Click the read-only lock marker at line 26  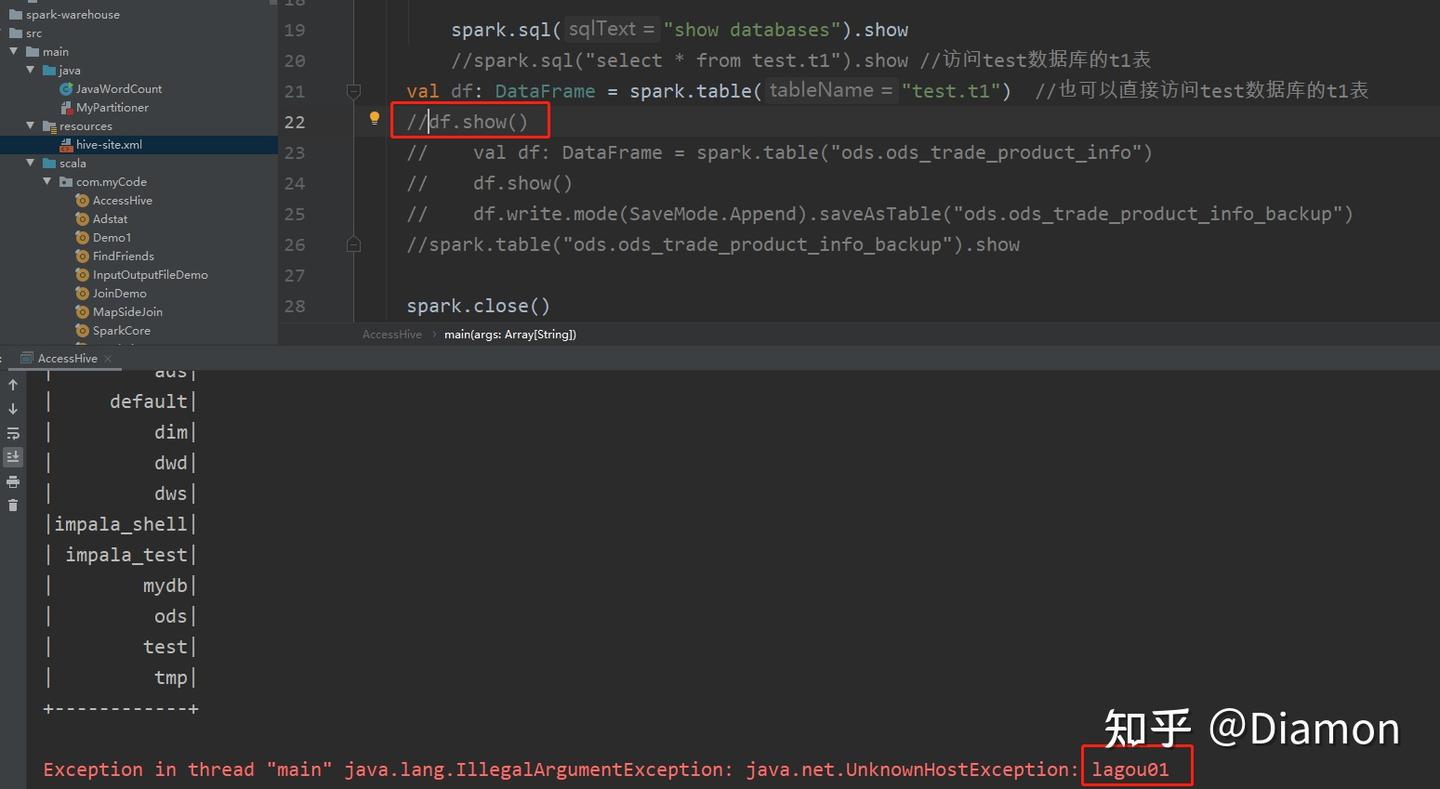(353, 244)
